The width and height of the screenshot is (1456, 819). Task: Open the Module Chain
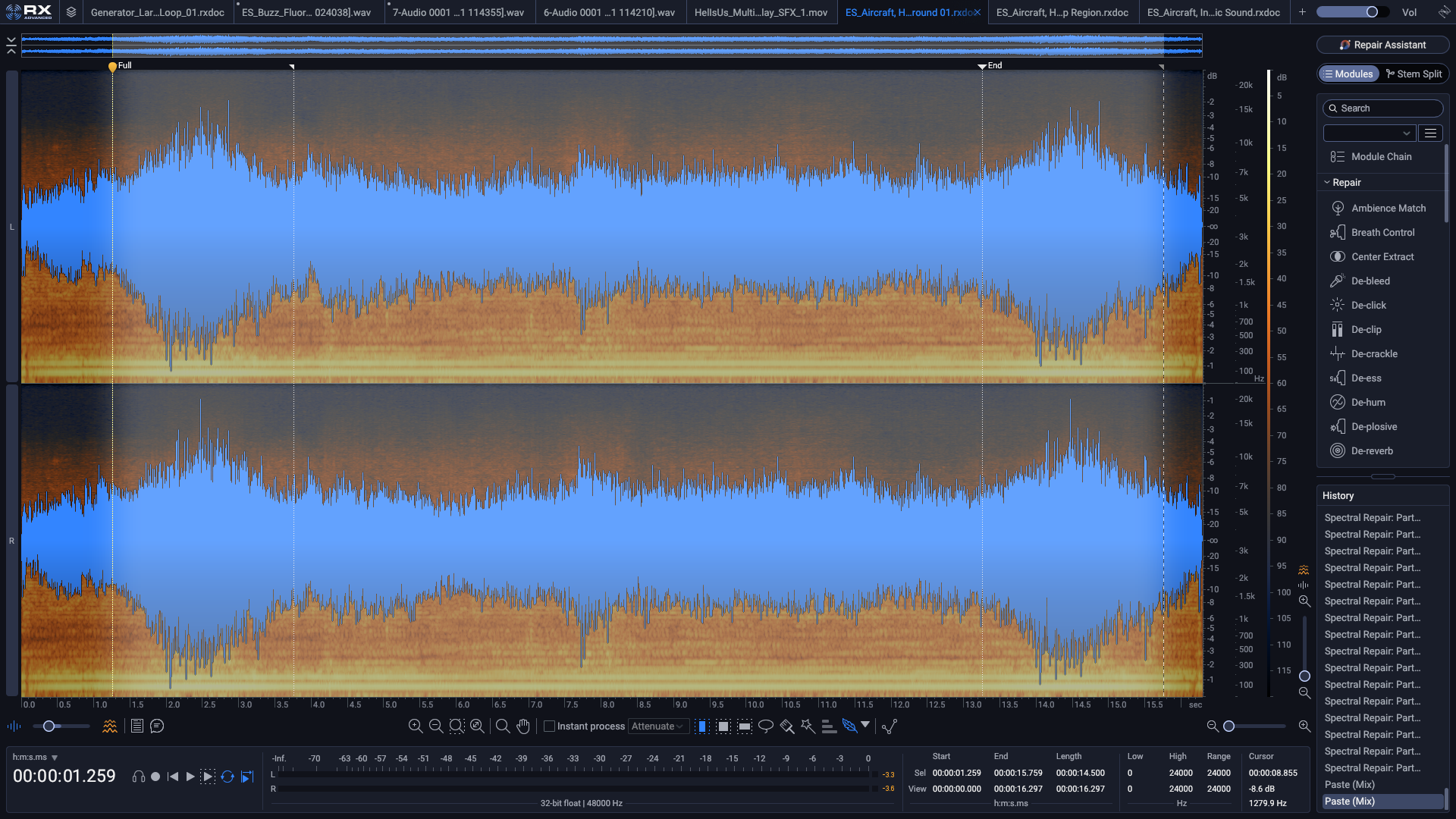1382,156
